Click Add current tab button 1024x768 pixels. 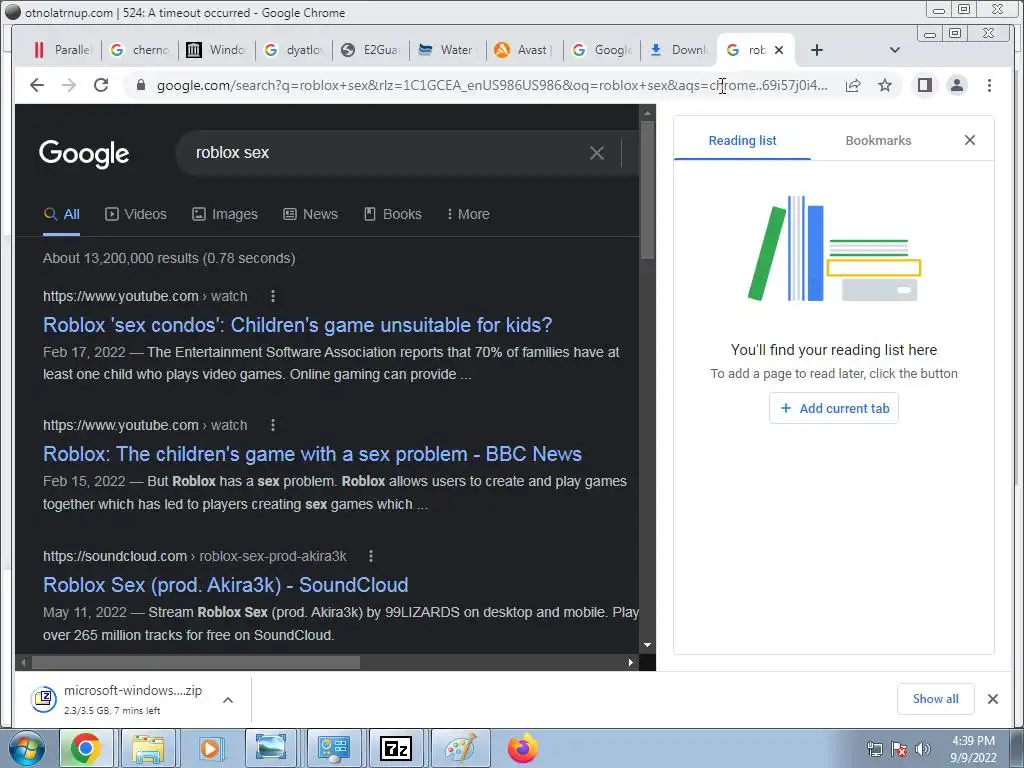(834, 408)
